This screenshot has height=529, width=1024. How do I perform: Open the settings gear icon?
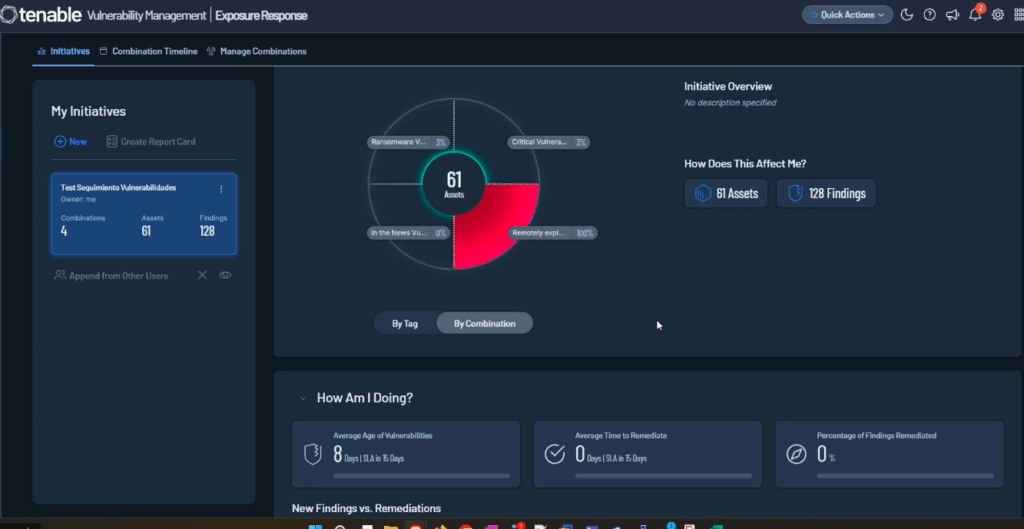pos(997,15)
